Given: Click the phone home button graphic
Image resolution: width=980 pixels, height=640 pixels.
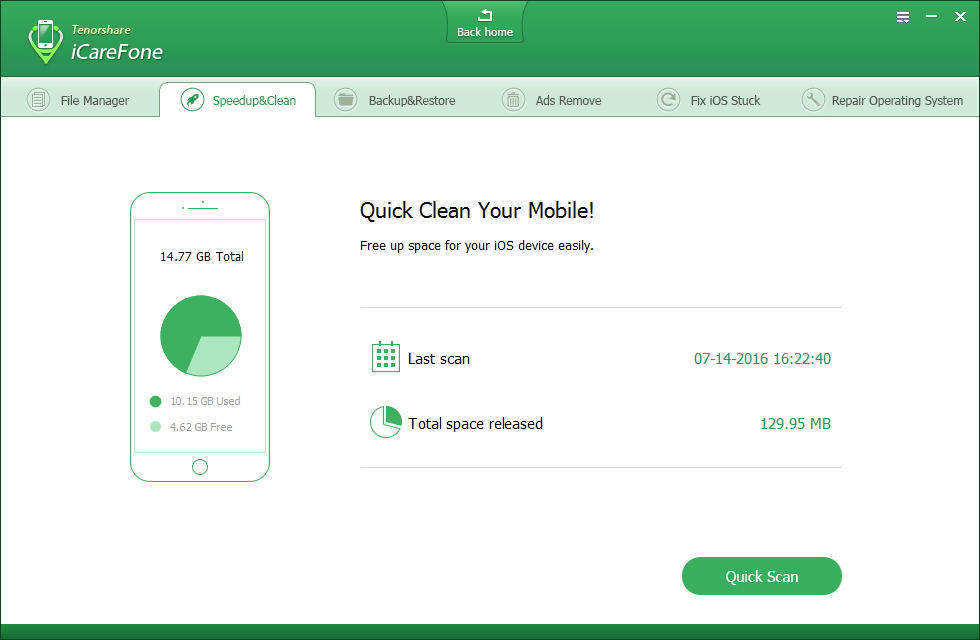Looking at the screenshot, I should point(200,466).
